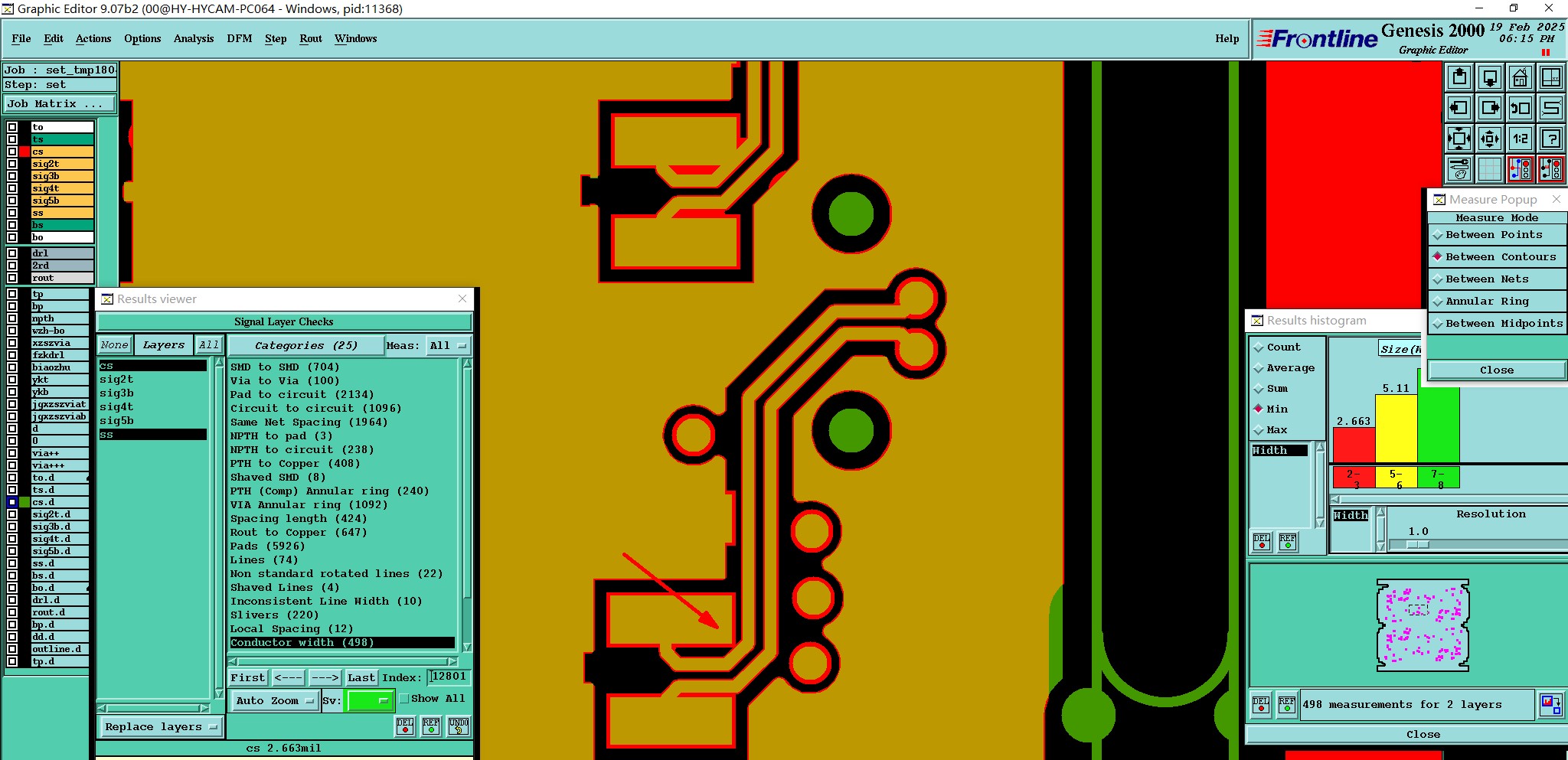
Task: Select Average histogram option
Action: (x=1283, y=368)
